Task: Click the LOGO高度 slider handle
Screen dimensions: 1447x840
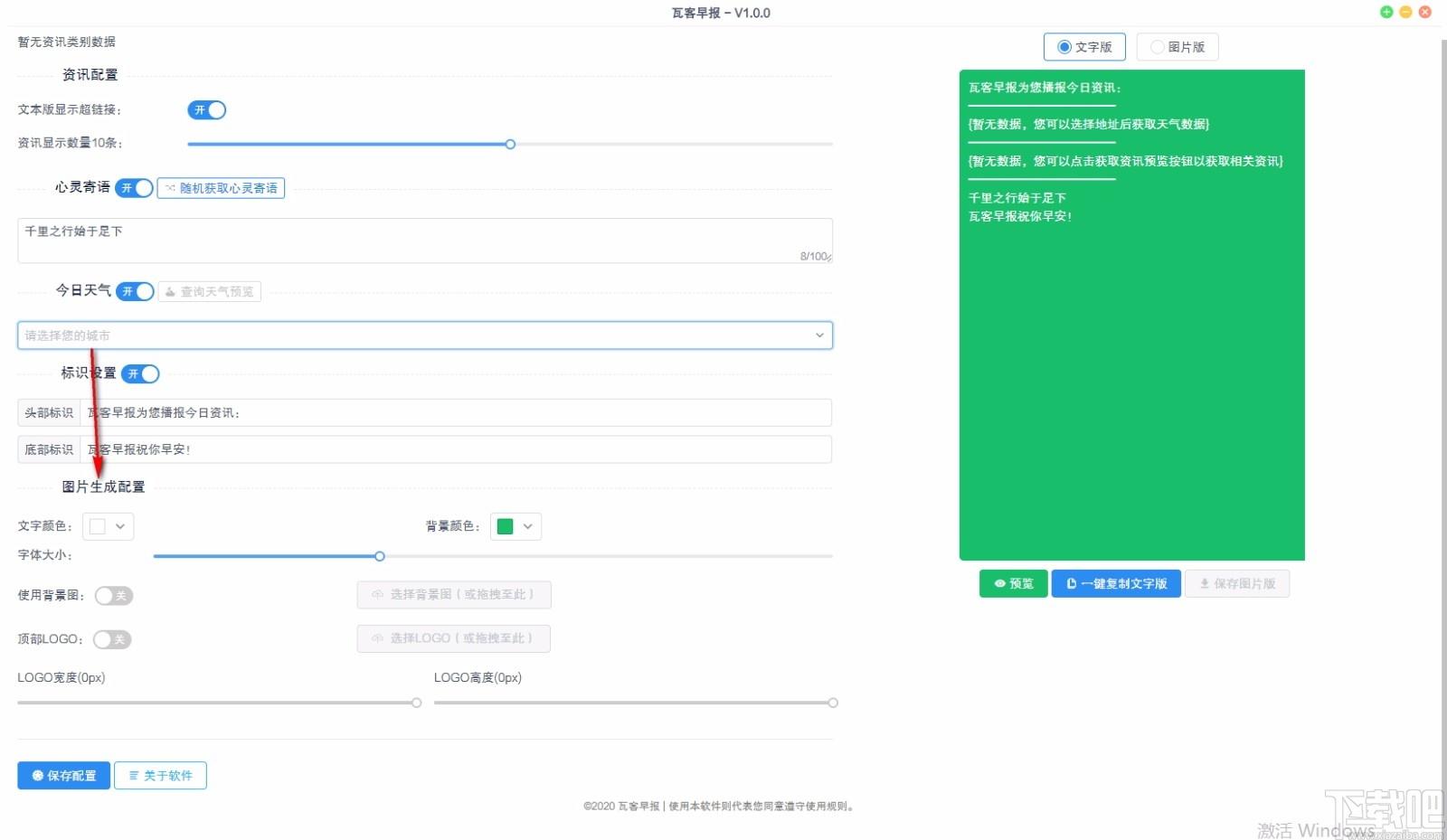Action: coord(833,703)
